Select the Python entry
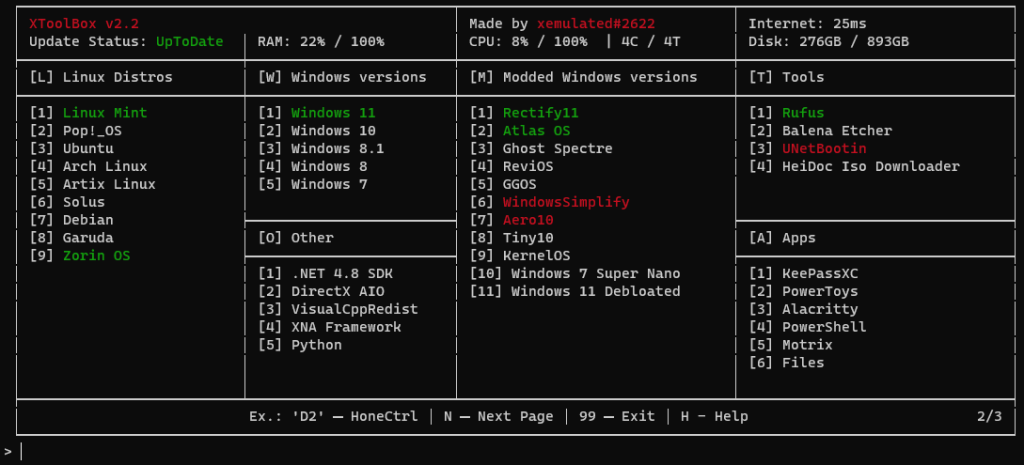The width and height of the screenshot is (1024, 465). pos(299,345)
